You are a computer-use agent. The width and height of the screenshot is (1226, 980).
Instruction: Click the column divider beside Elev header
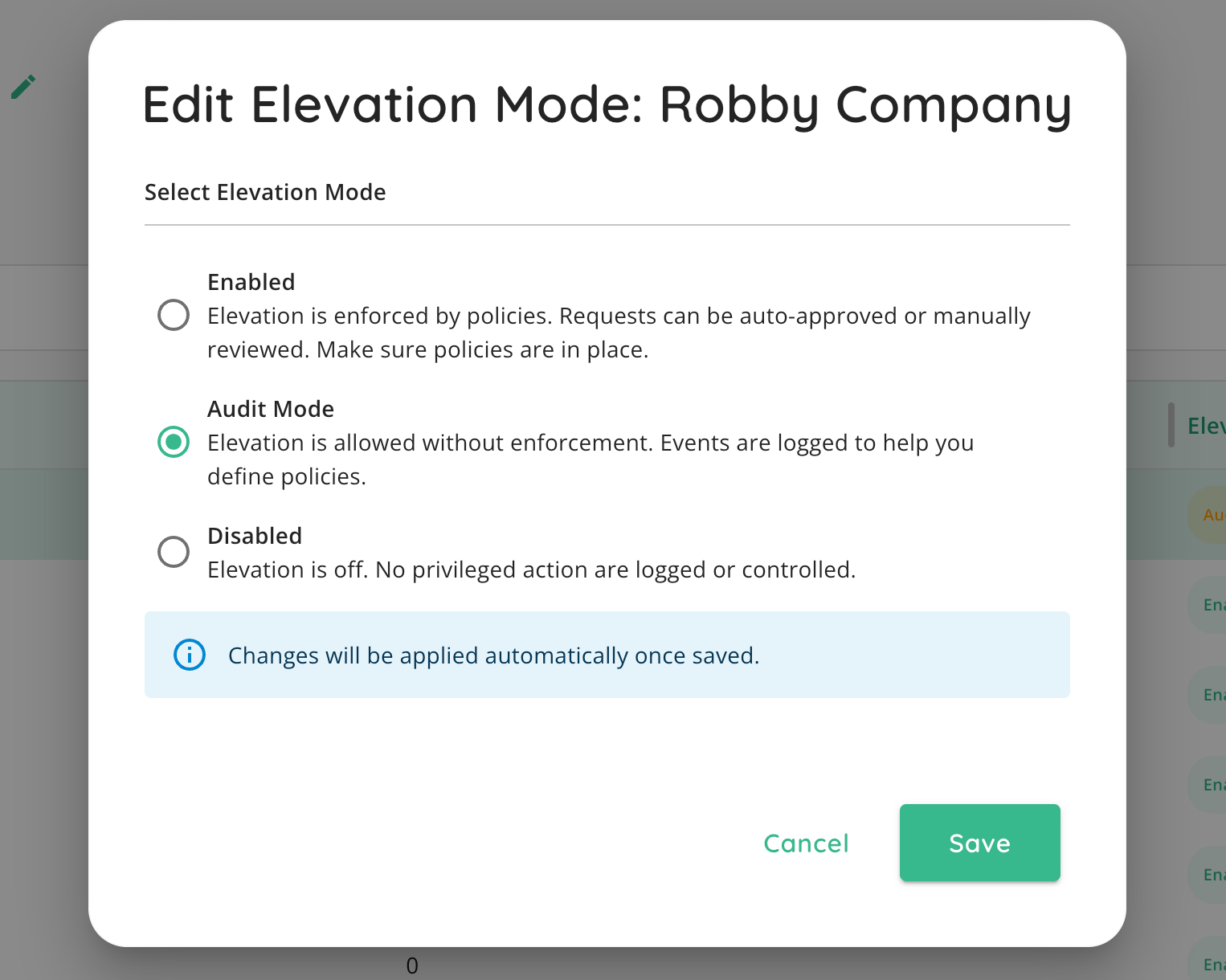pos(1171,425)
